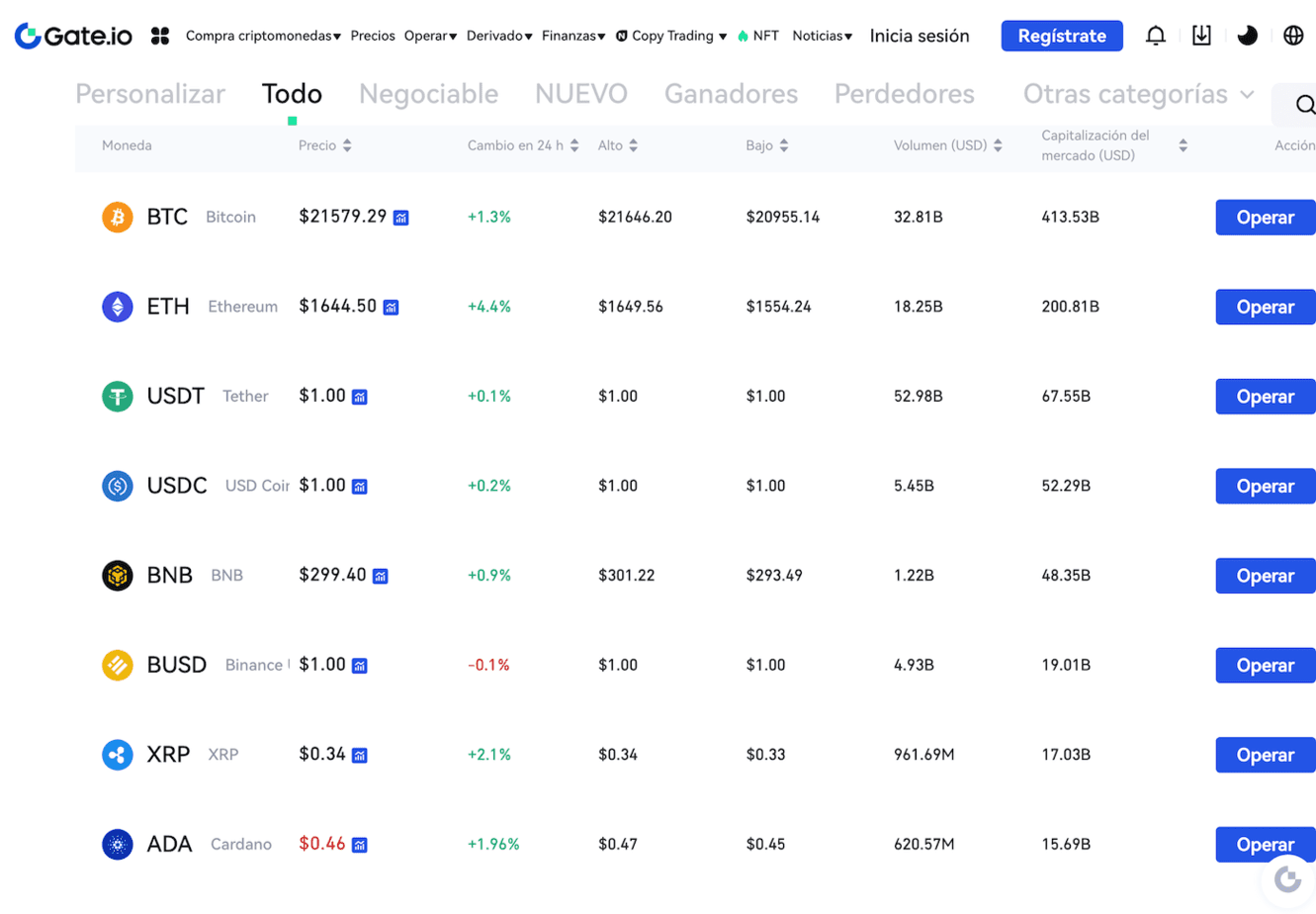Click the USDC coin icon
Screen dimensions: 1316x914
[x=118, y=486]
